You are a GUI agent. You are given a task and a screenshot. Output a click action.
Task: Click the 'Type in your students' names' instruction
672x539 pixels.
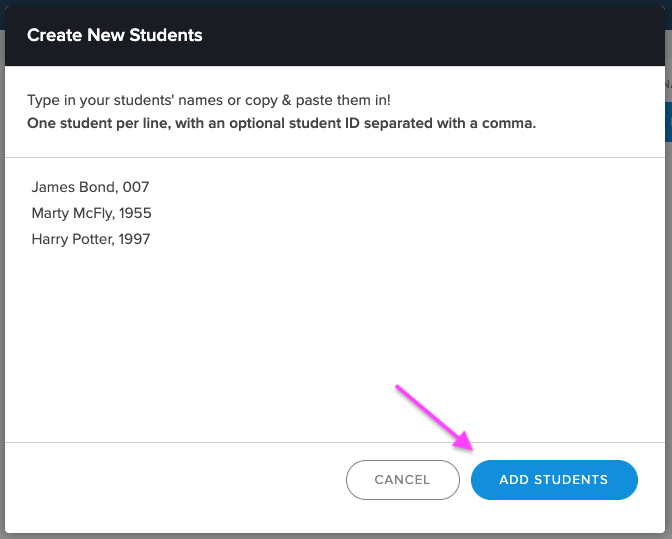(209, 100)
